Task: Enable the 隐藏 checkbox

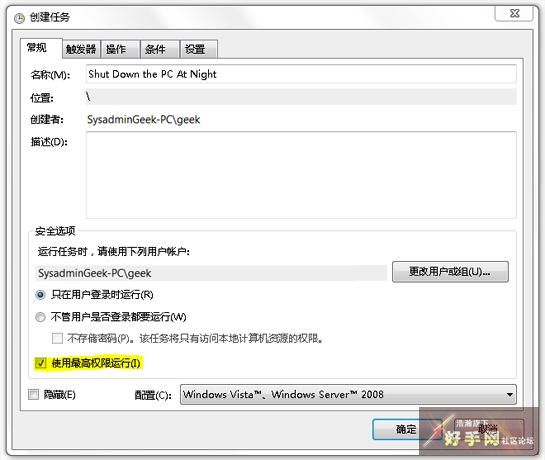Action: 33,394
